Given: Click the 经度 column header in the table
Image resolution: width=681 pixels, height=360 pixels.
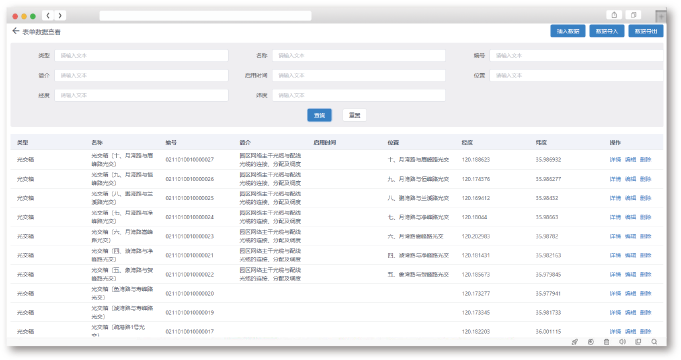Looking at the screenshot, I should 467,142.
